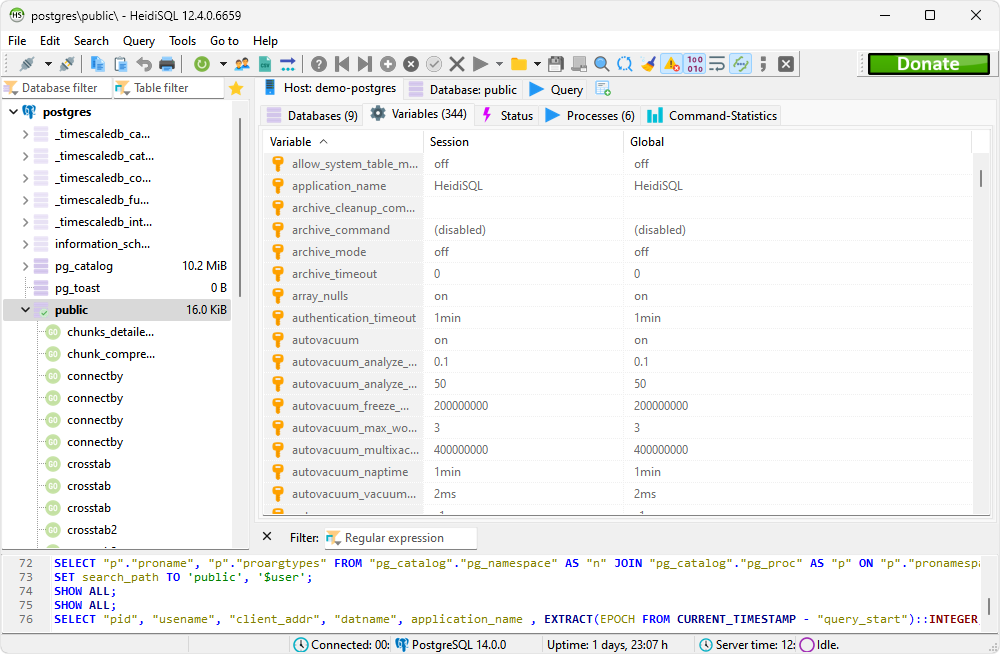The width and height of the screenshot is (1000, 654).
Task: Click the magnifier Find text icon
Action: click(602, 64)
